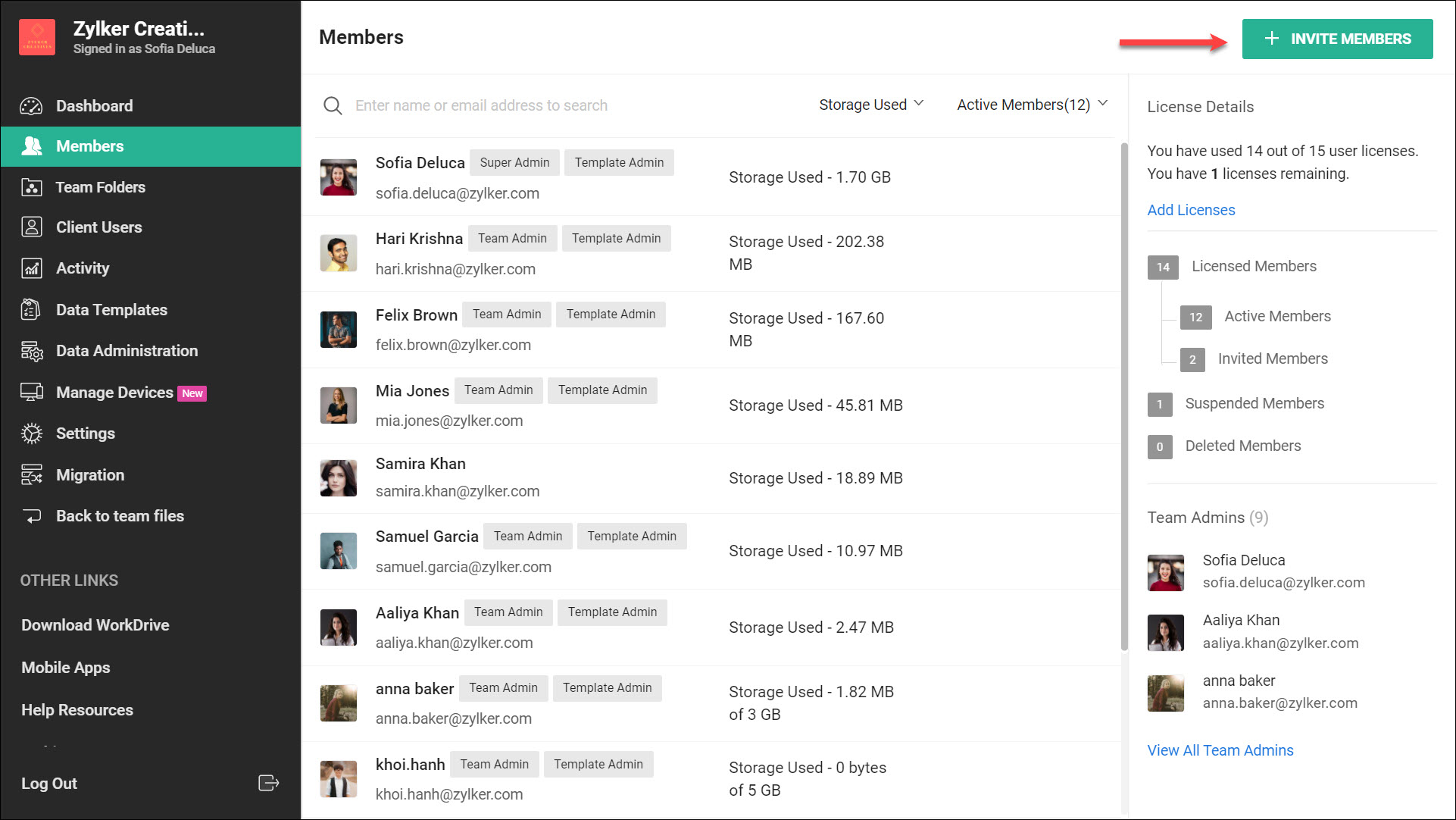Open the Storage Used sort dropdown
Viewport: 1456px width, 820px height.
(870, 105)
